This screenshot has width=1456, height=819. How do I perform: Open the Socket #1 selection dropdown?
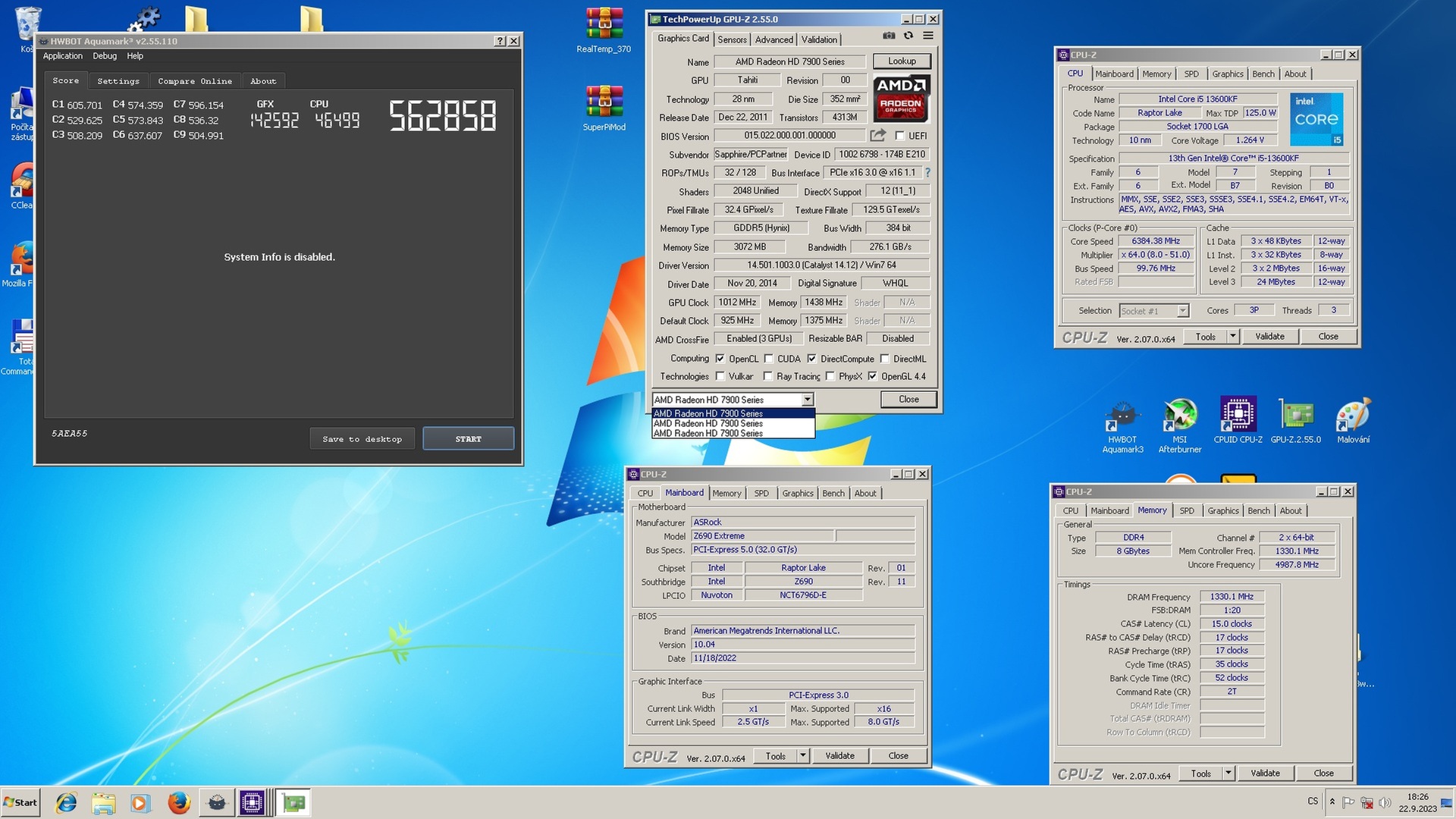pos(1153,311)
